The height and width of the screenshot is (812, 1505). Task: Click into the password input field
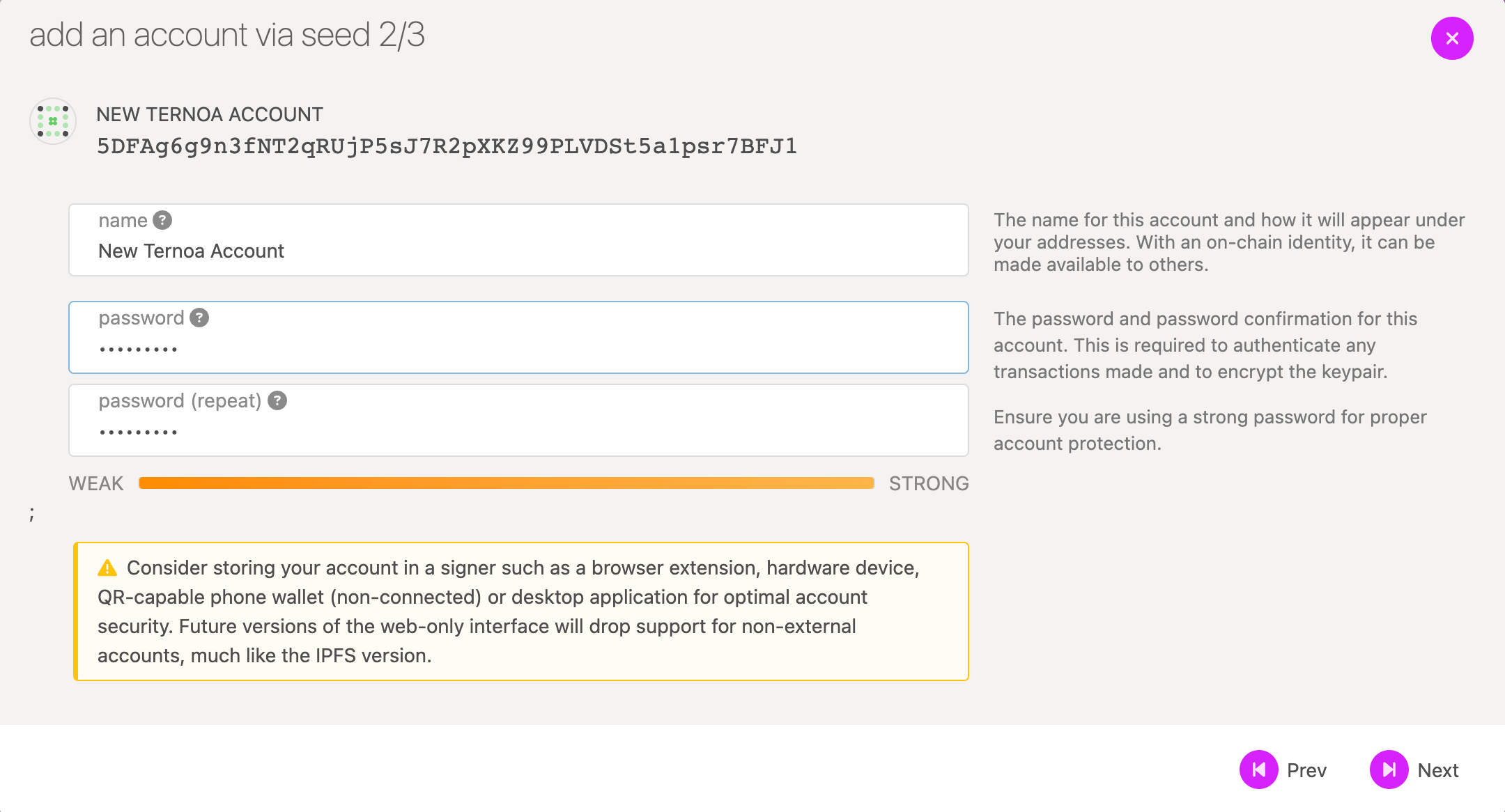click(x=518, y=348)
